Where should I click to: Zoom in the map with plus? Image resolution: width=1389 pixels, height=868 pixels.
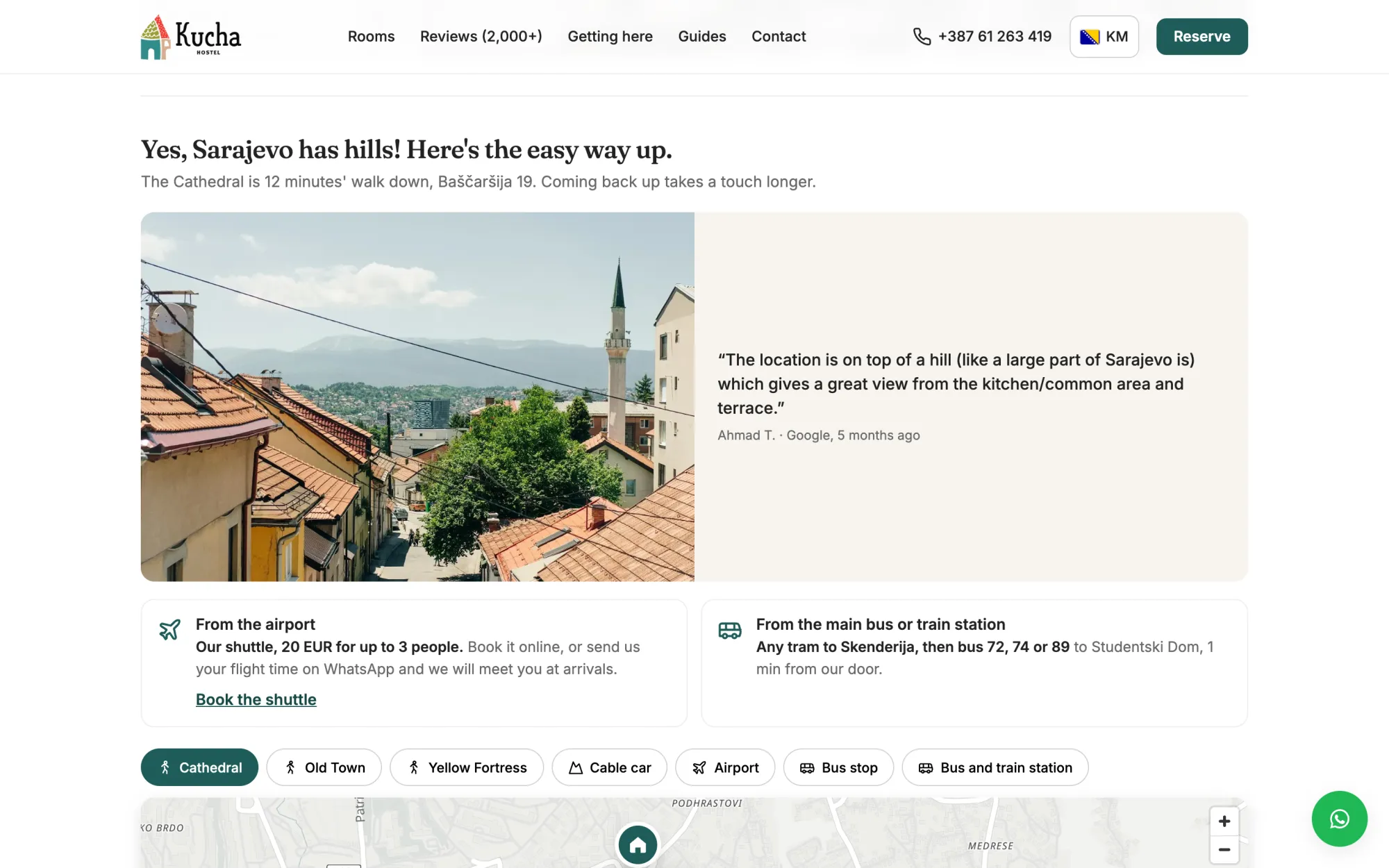(x=1224, y=821)
